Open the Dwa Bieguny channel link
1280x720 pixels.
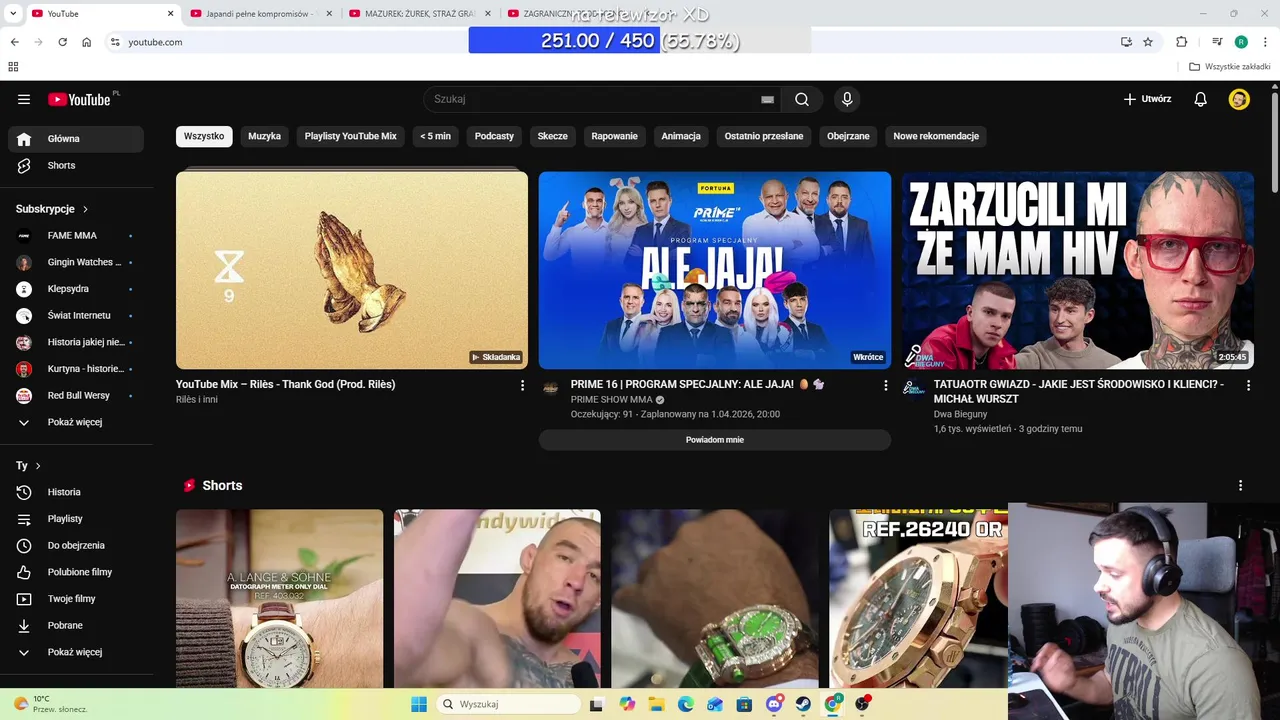tap(961, 414)
